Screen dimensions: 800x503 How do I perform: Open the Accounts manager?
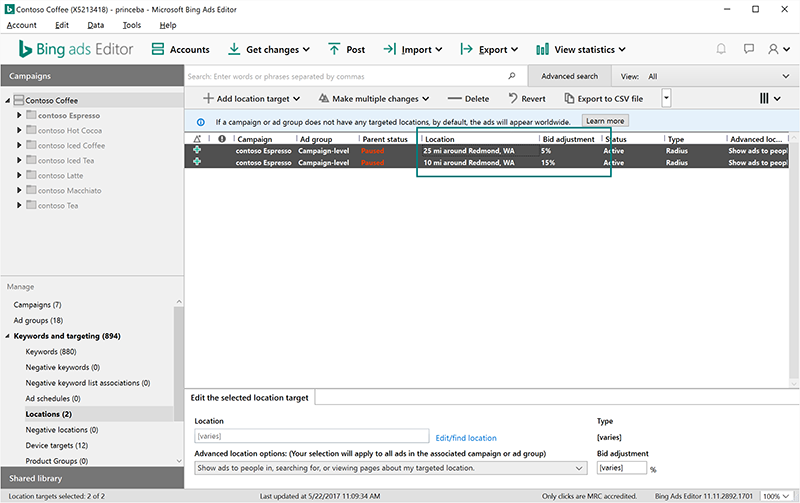coord(181,49)
